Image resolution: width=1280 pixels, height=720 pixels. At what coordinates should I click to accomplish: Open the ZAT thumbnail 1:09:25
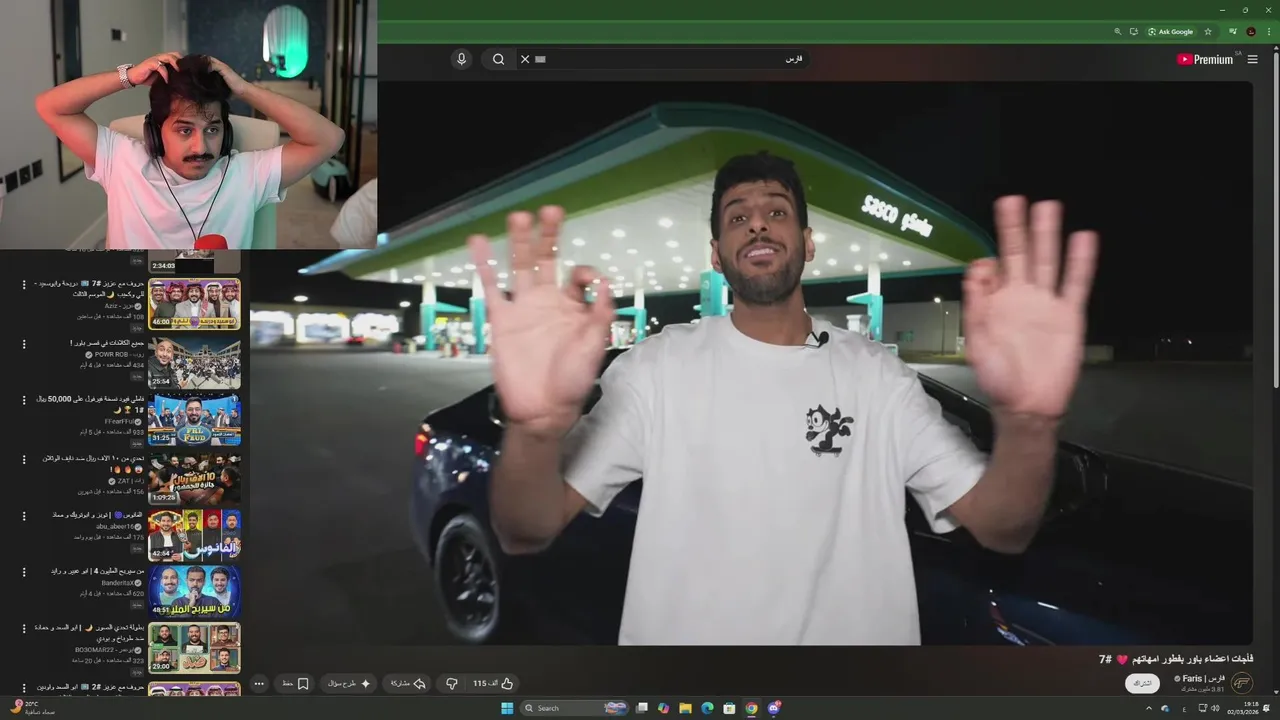[x=194, y=477]
